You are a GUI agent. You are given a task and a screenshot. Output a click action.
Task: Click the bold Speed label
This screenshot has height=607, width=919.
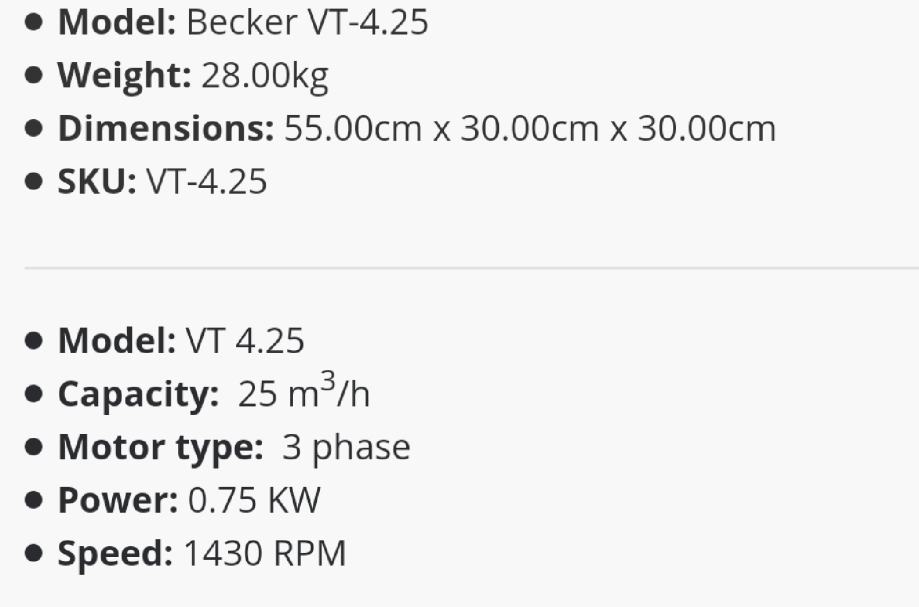coord(114,553)
